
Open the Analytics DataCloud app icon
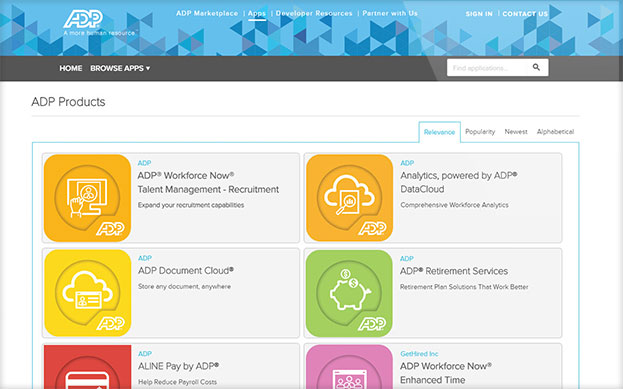pyautogui.click(x=350, y=198)
